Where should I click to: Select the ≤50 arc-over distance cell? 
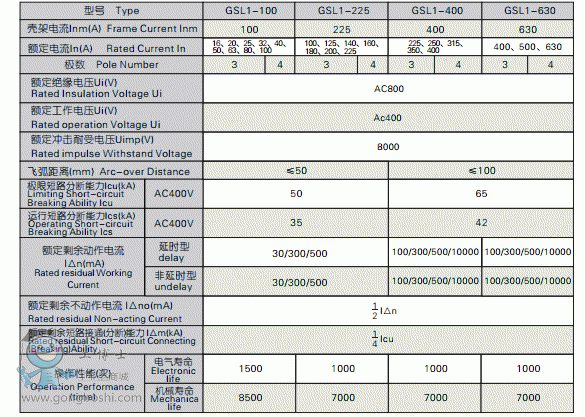(296, 171)
